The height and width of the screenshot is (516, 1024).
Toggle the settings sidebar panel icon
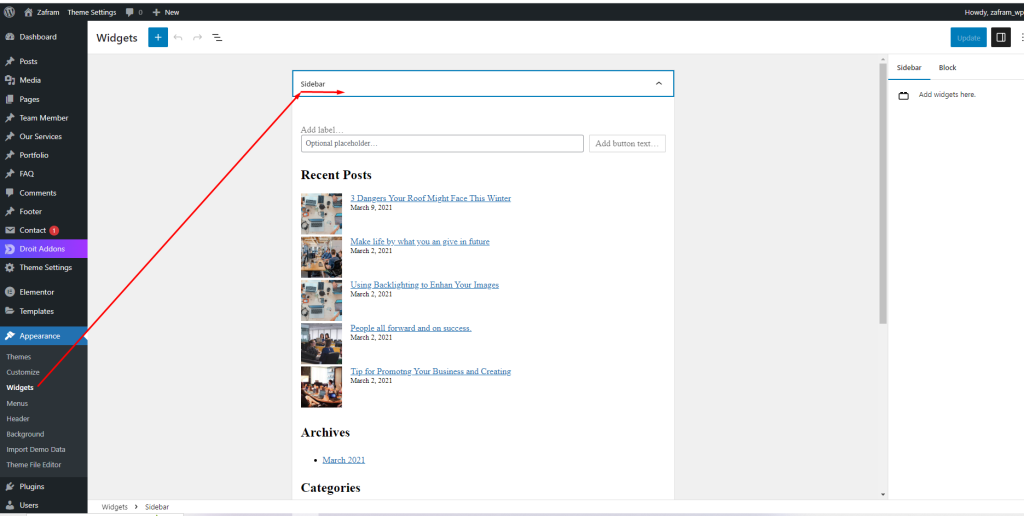pyautogui.click(x=1000, y=38)
